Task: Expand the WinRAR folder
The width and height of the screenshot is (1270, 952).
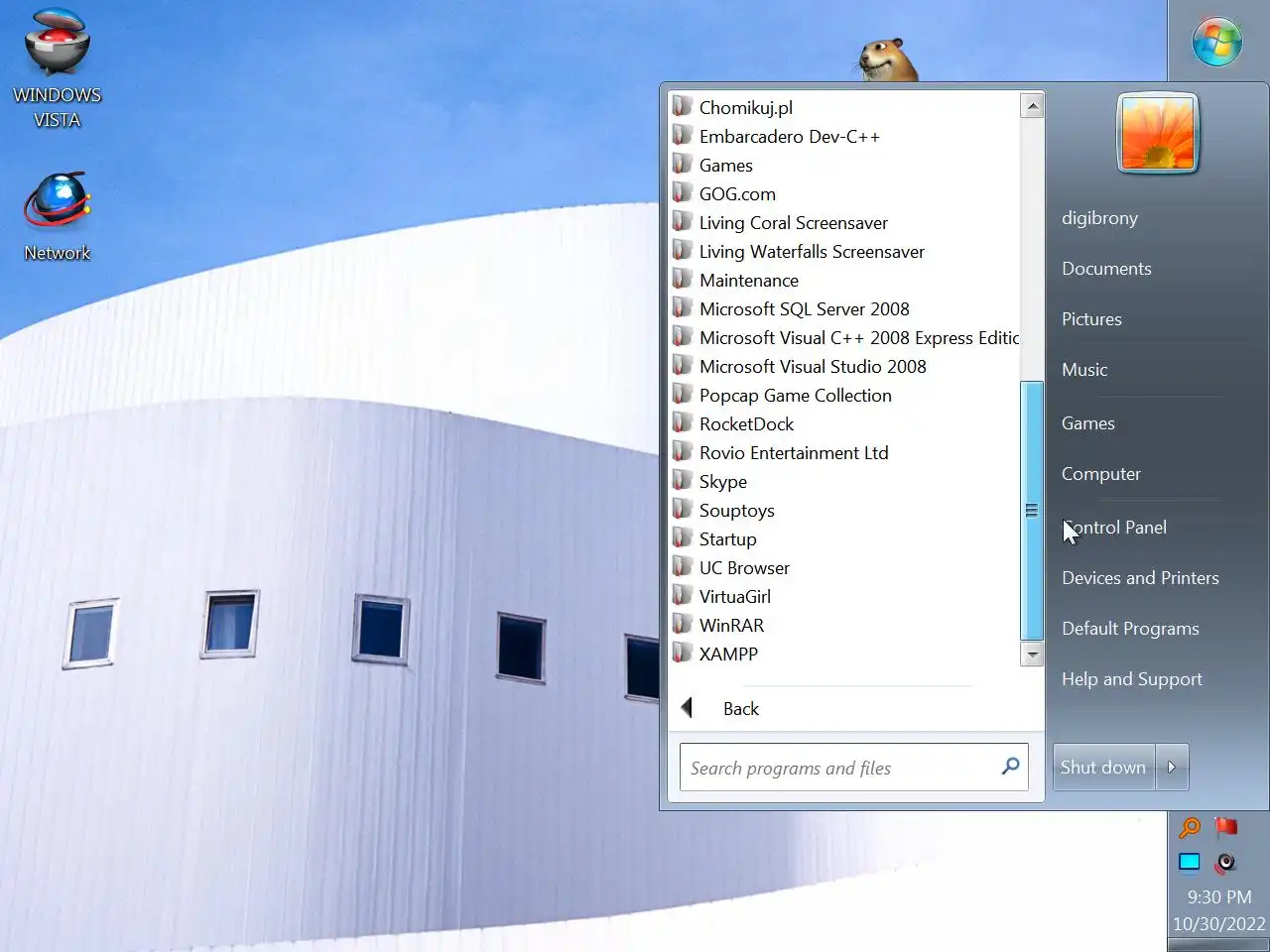Action: [x=844, y=625]
